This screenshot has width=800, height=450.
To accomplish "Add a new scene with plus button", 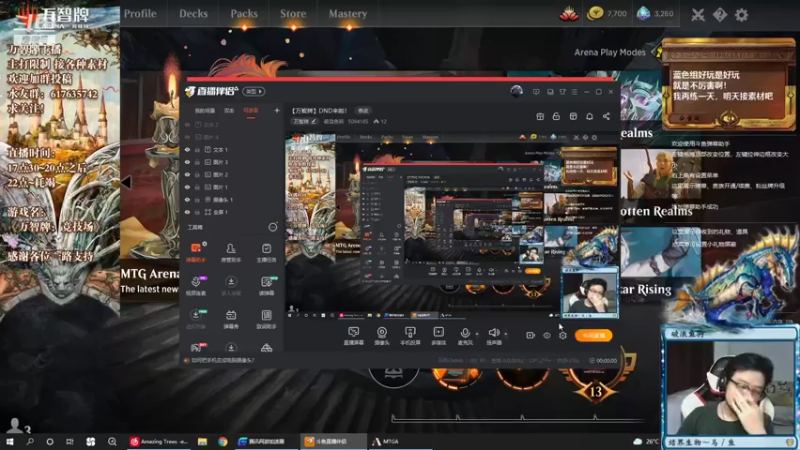I will (277, 110).
